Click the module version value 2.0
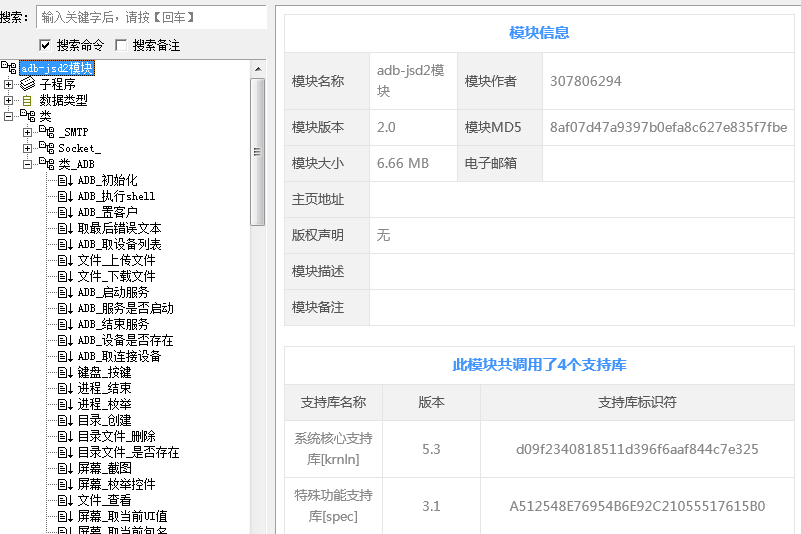This screenshot has height=534, width=801. (386, 127)
